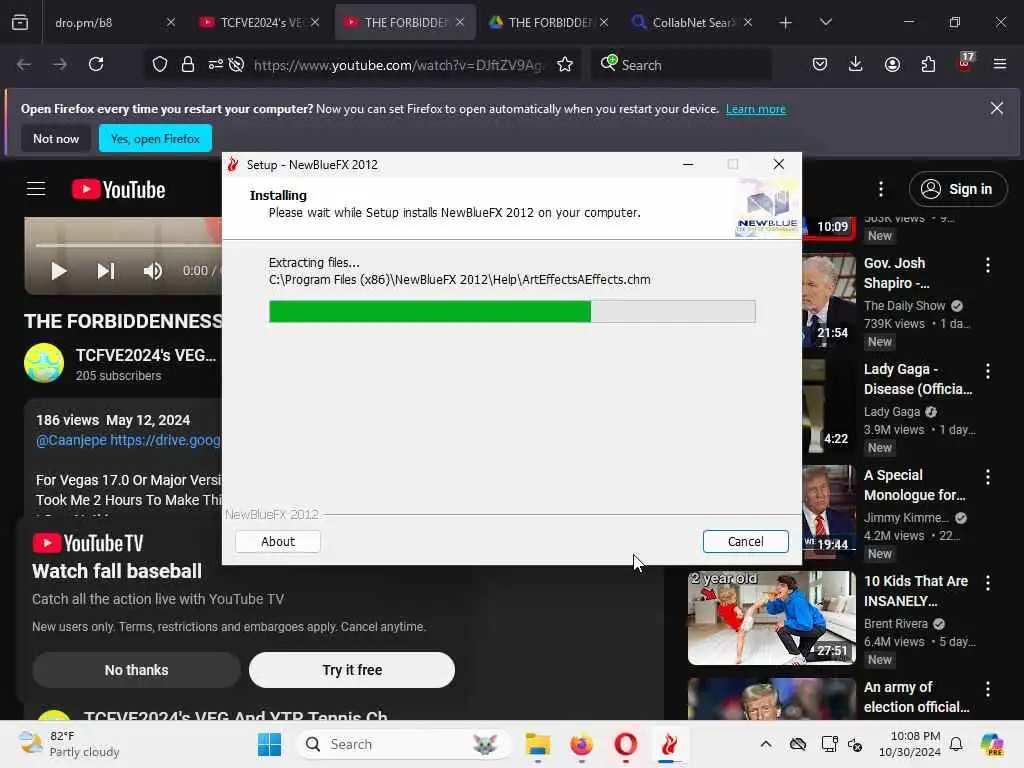
Task: Skip to the next video
Action: coord(106,270)
